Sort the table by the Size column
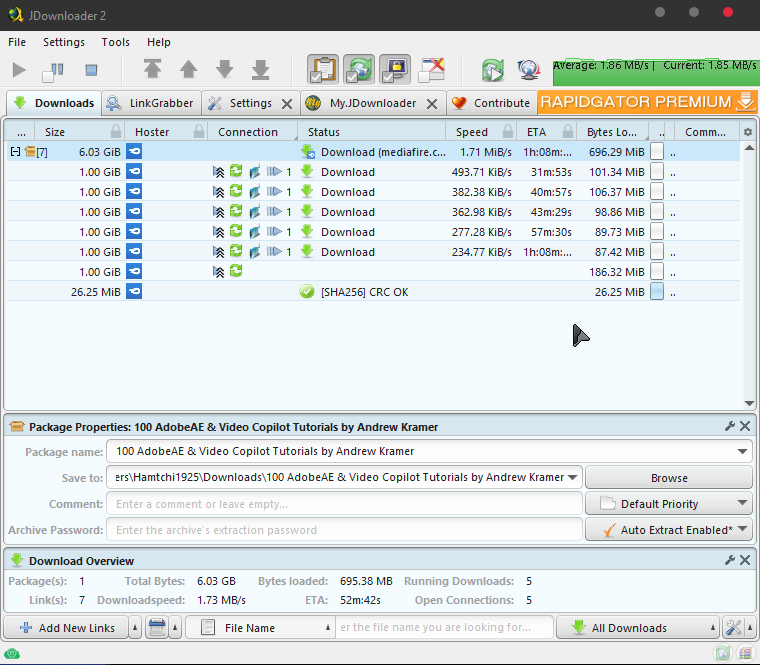Image resolution: width=760 pixels, height=665 pixels. (55, 132)
